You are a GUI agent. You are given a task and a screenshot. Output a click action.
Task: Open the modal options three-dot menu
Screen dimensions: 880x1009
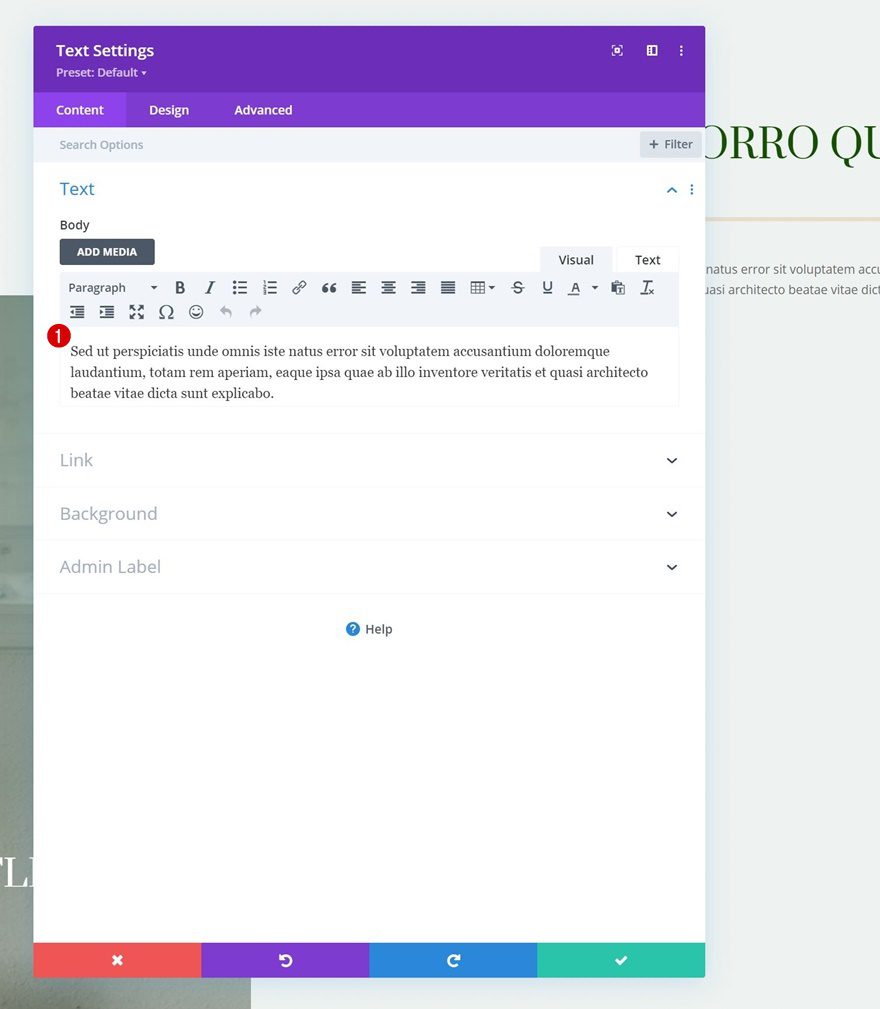[681, 50]
